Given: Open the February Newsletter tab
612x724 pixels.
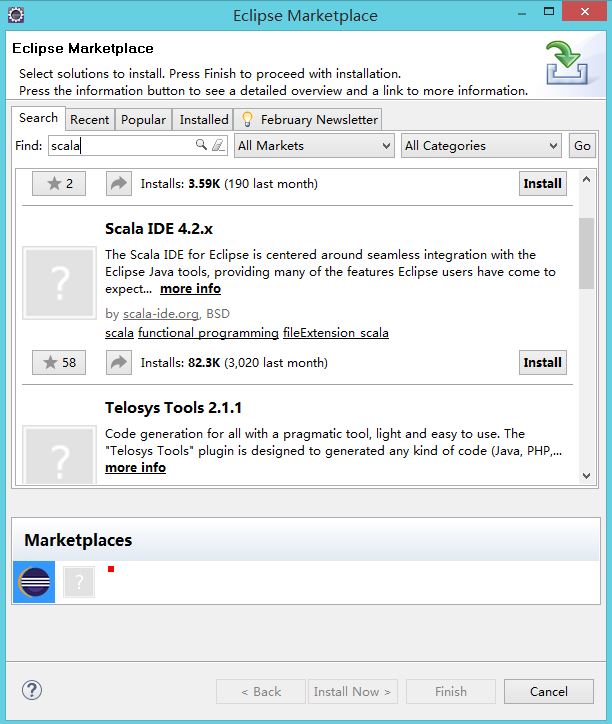Looking at the screenshot, I should pos(308,120).
